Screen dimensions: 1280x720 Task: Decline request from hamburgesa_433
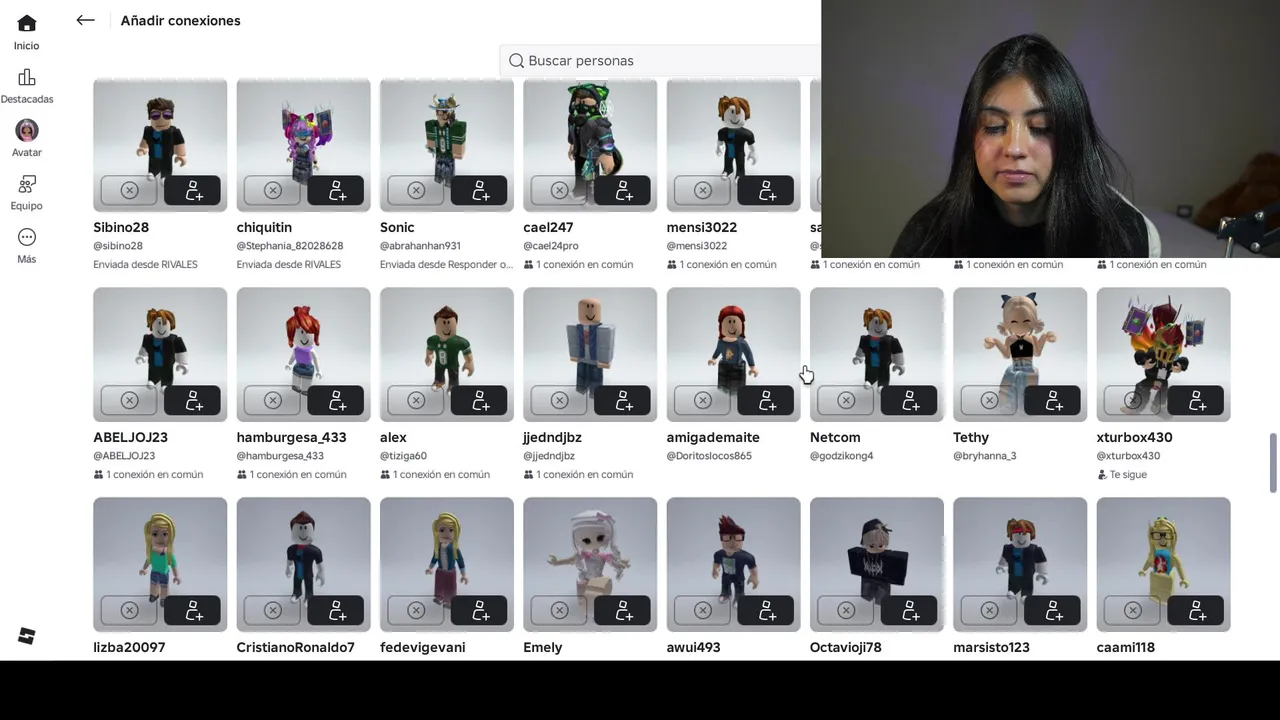(272, 400)
